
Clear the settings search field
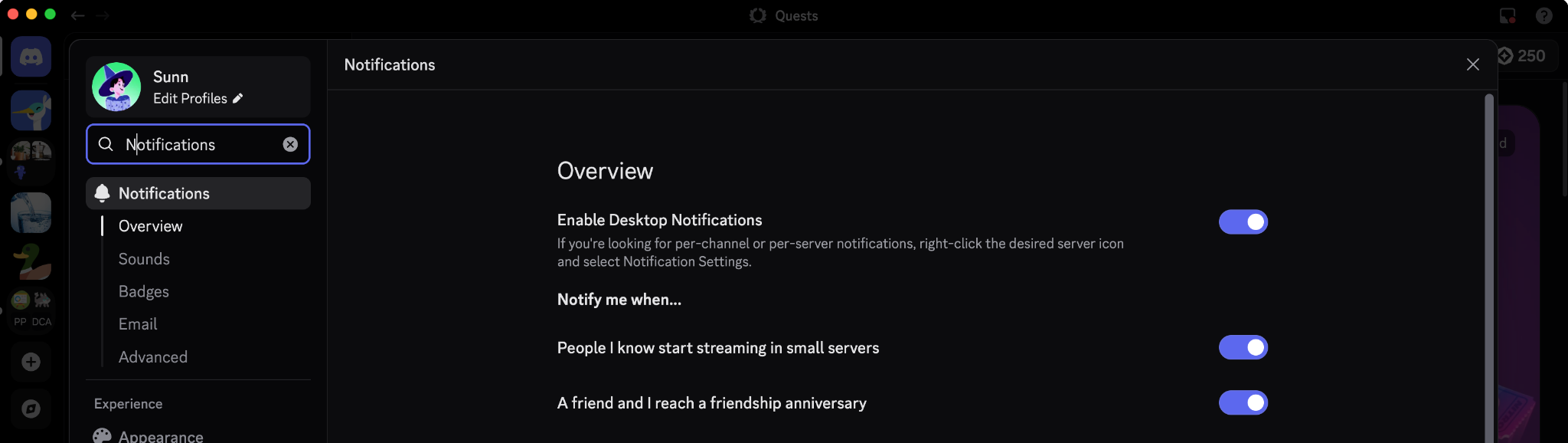pyautogui.click(x=290, y=144)
